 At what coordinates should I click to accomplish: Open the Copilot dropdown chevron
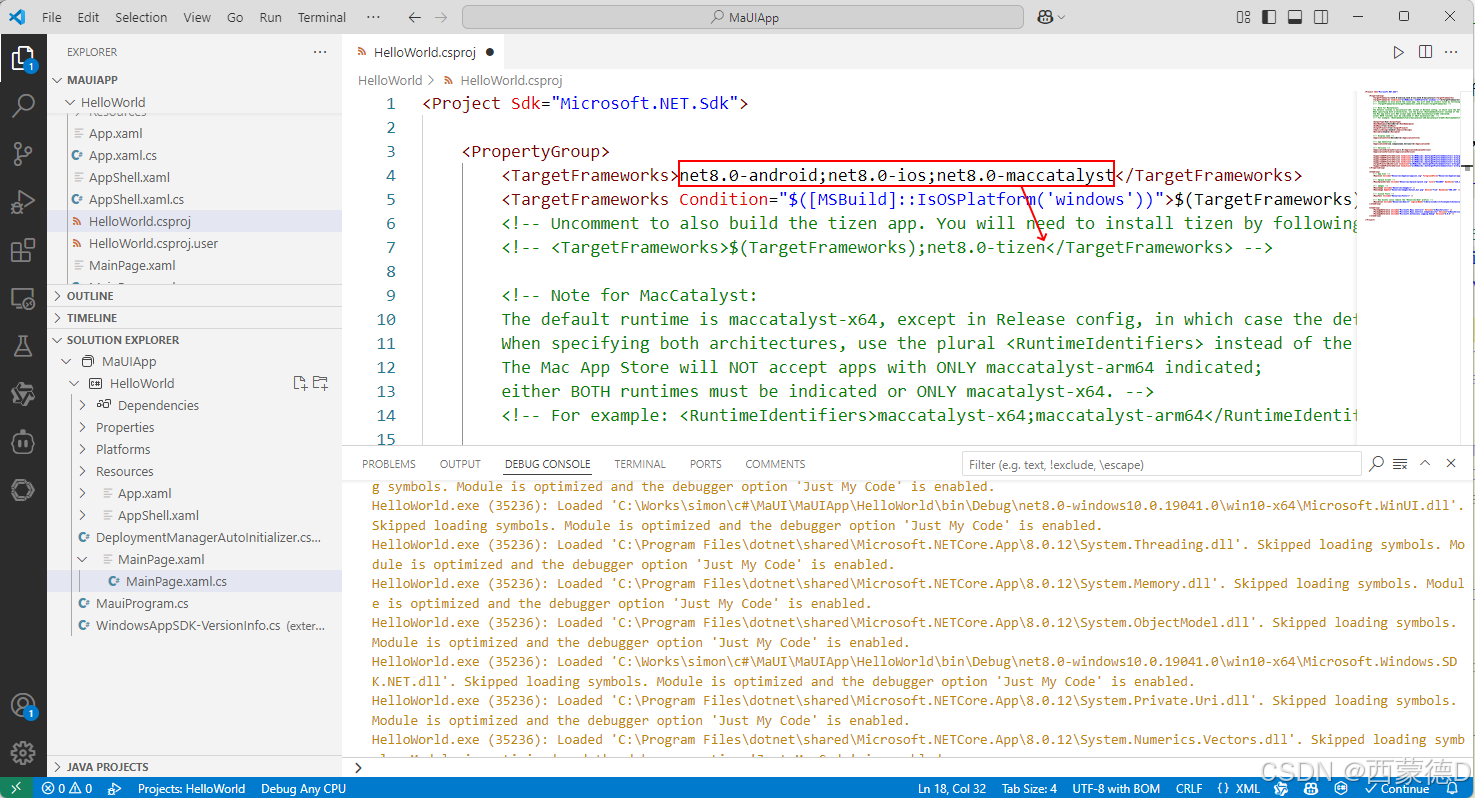coord(1061,17)
